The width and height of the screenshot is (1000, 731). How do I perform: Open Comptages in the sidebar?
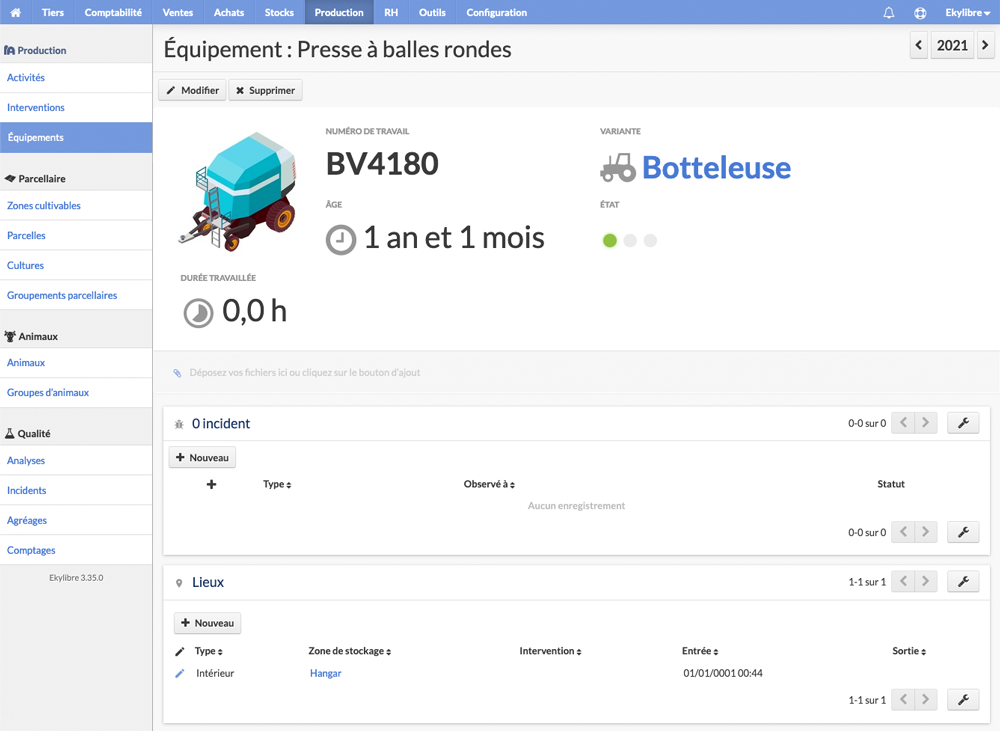click(76, 550)
